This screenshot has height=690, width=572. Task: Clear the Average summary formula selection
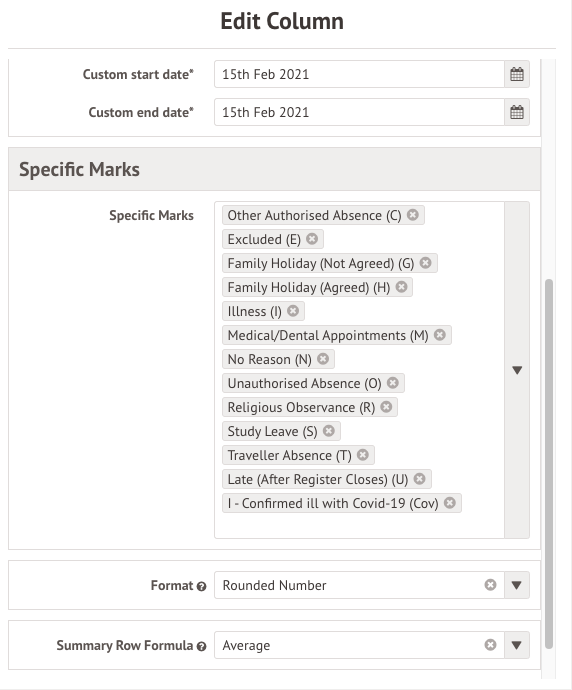pyautogui.click(x=490, y=645)
